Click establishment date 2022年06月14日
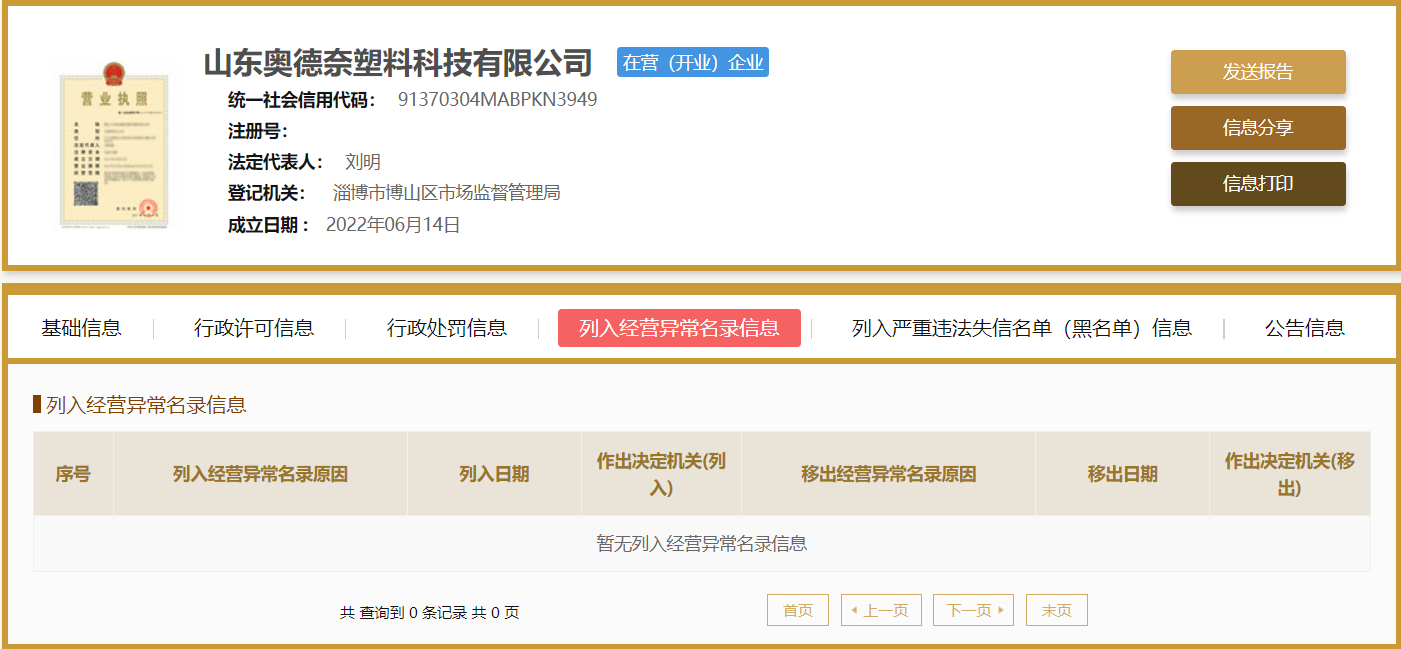The height and width of the screenshot is (649, 1401). [x=393, y=225]
